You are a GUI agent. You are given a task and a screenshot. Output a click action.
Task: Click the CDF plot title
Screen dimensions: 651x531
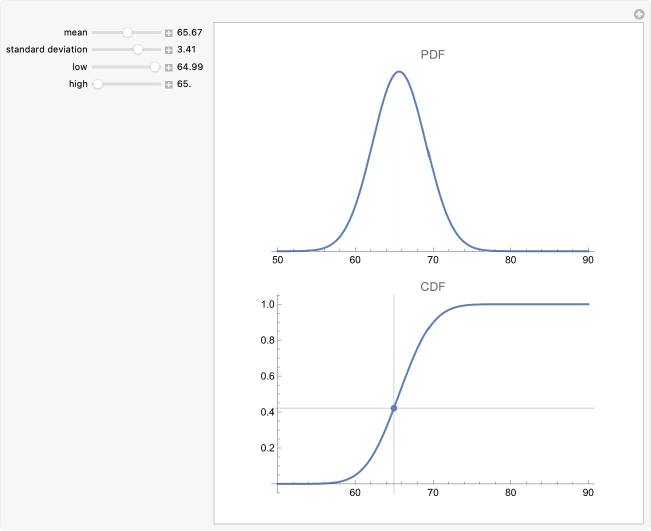432,287
